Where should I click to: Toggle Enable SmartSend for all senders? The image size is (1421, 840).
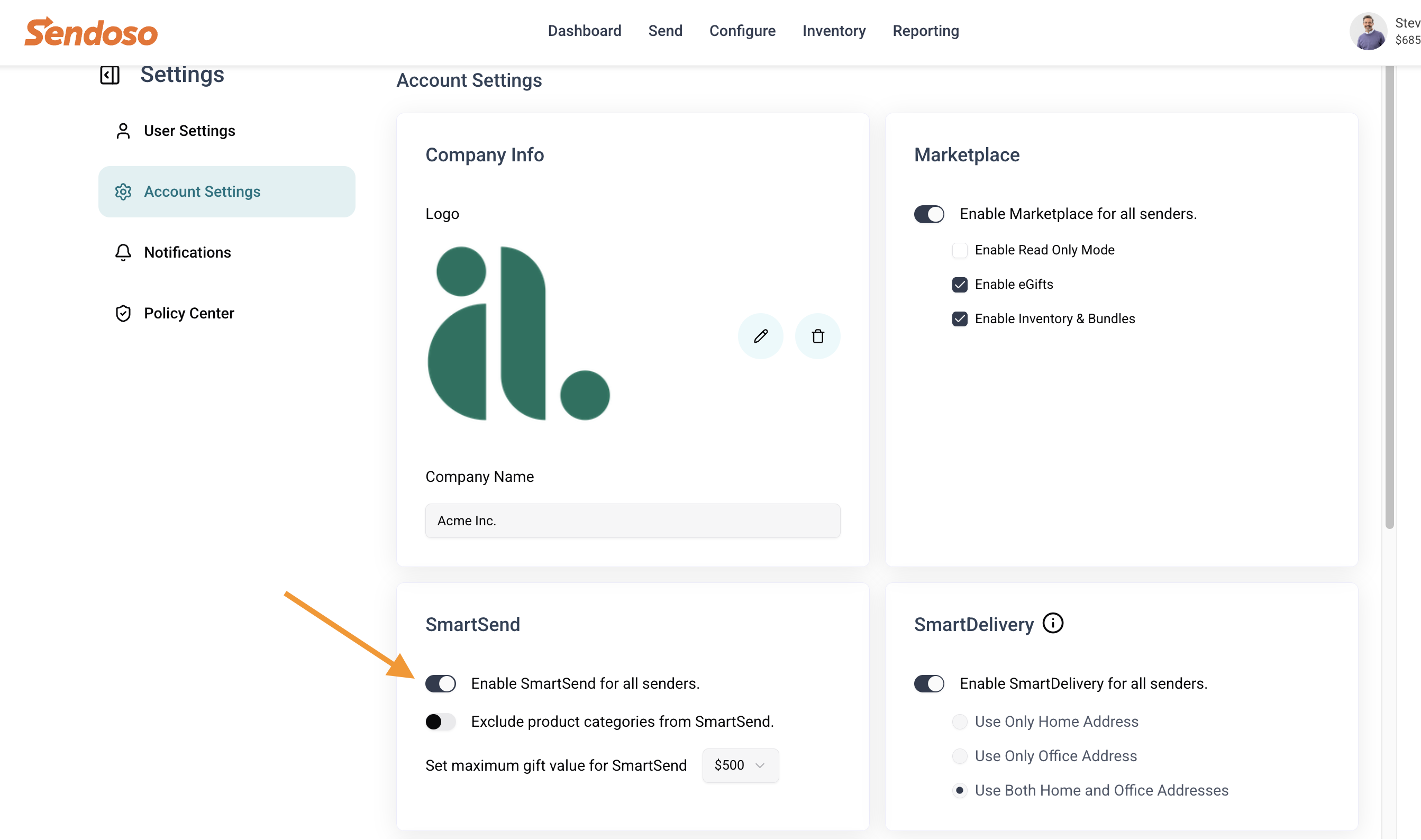tap(441, 684)
